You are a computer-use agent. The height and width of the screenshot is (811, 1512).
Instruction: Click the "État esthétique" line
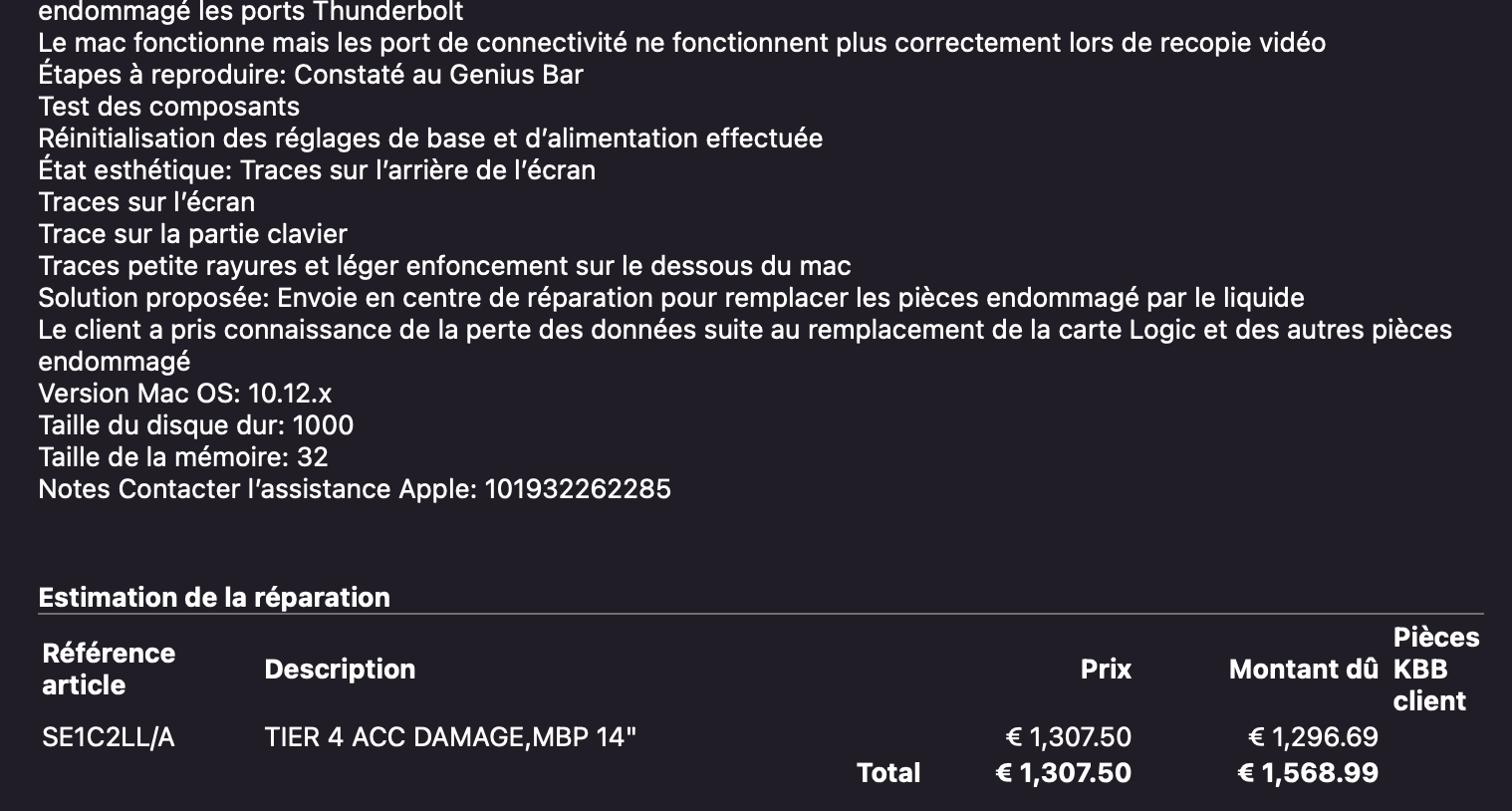click(317, 170)
